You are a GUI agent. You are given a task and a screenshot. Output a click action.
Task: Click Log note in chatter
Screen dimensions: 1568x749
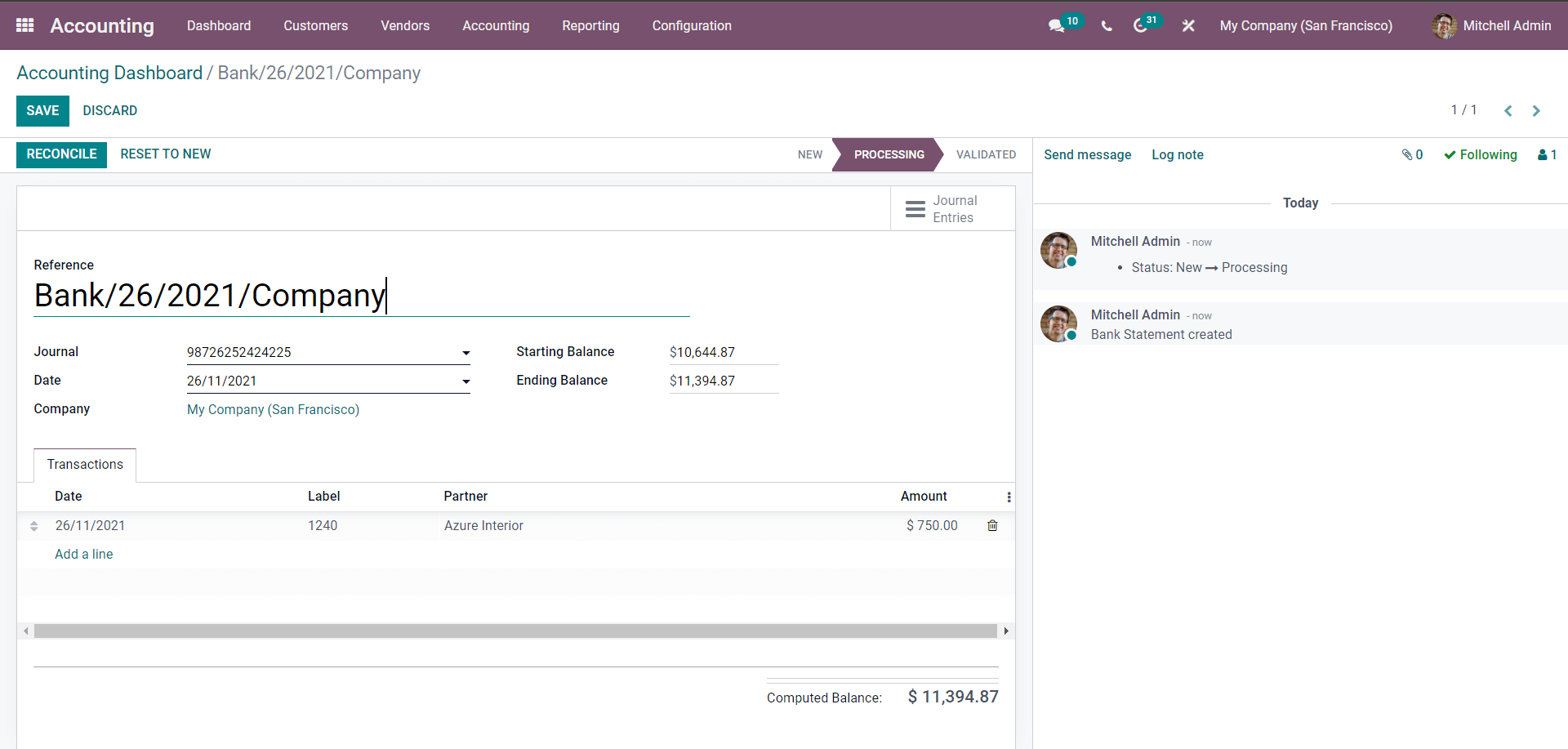click(1178, 155)
